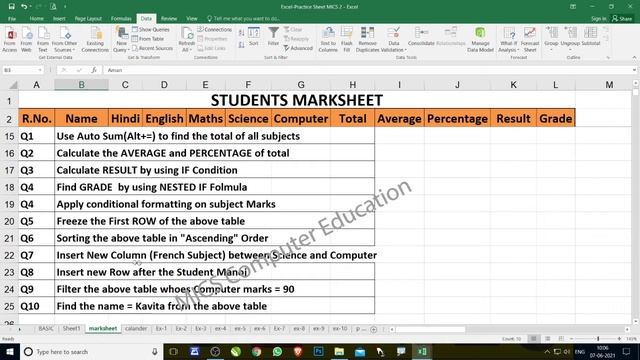Open Recent Sources list

pyautogui.click(x=152, y=48)
